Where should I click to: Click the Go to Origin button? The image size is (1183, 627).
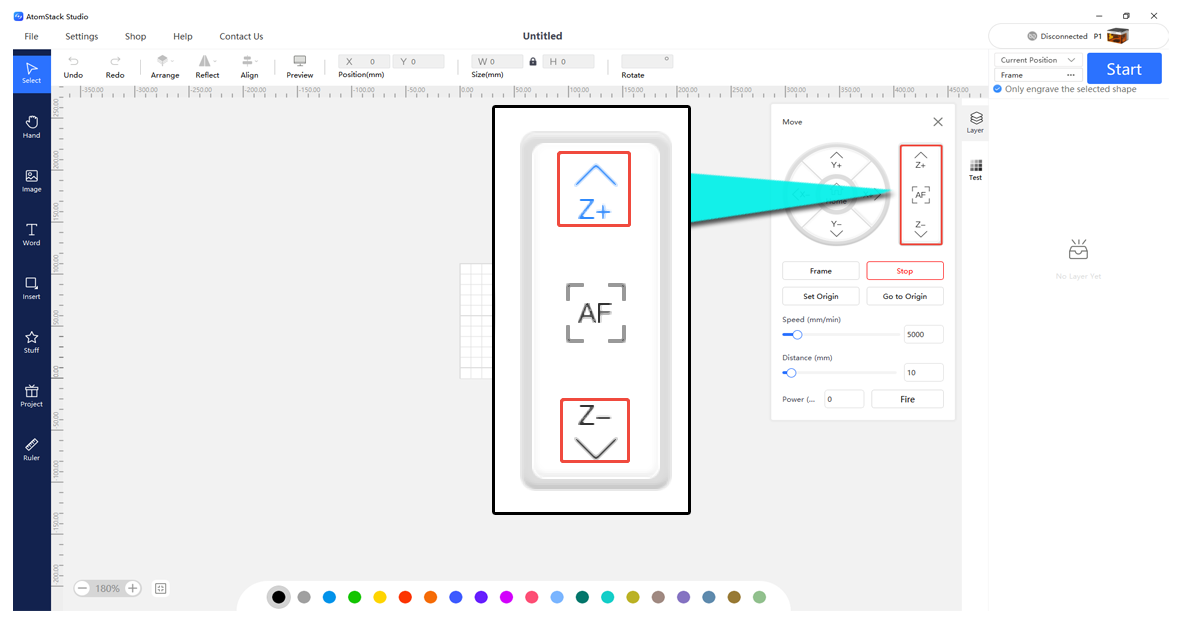point(905,297)
